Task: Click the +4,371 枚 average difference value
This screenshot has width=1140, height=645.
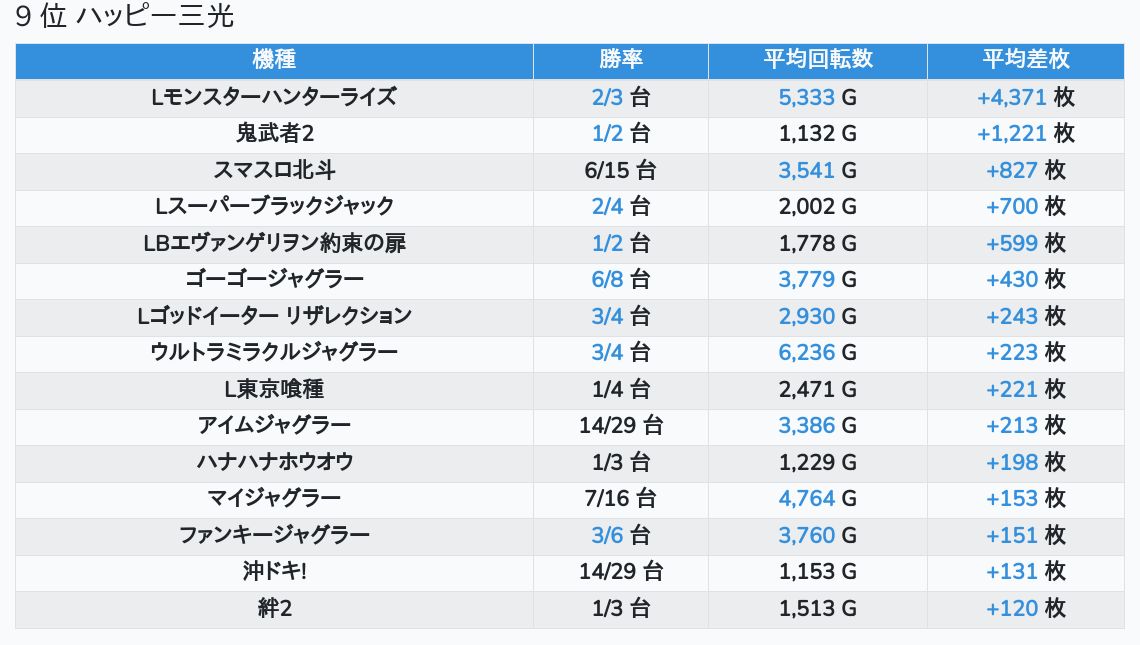Action: (1025, 97)
